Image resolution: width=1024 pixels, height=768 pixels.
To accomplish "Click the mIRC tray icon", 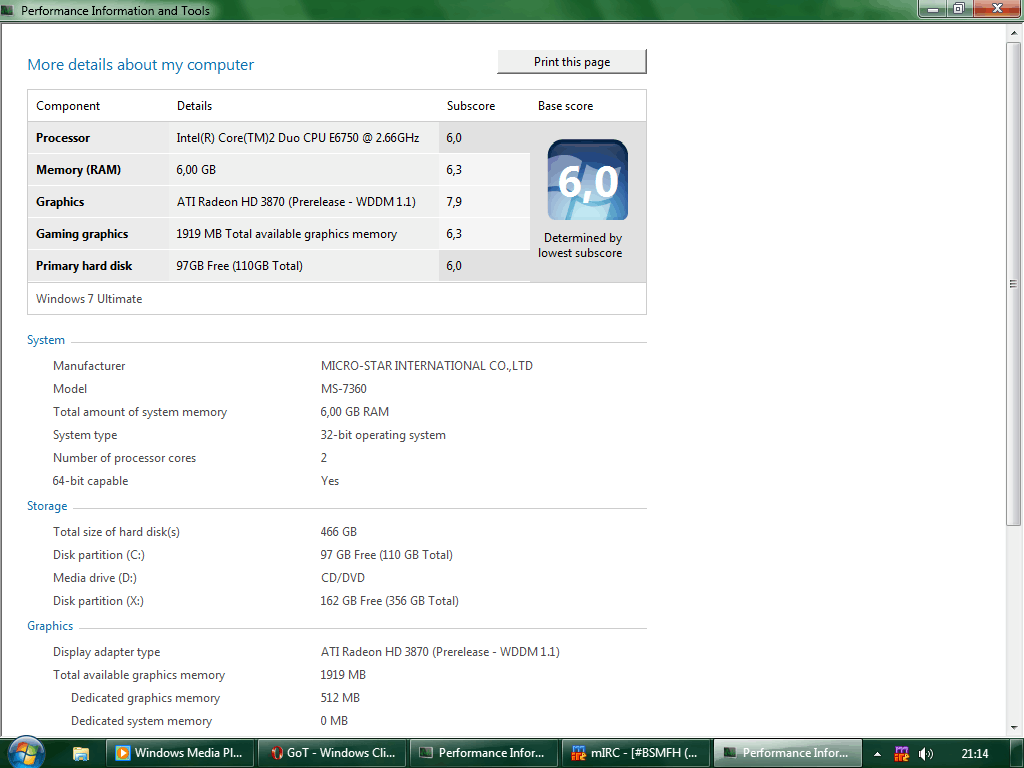I will pyautogui.click(x=902, y=754).
